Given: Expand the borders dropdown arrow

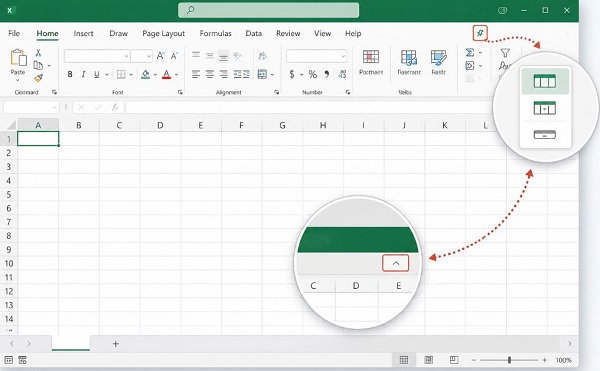Looking at the screenshot, I should point(131,75).
